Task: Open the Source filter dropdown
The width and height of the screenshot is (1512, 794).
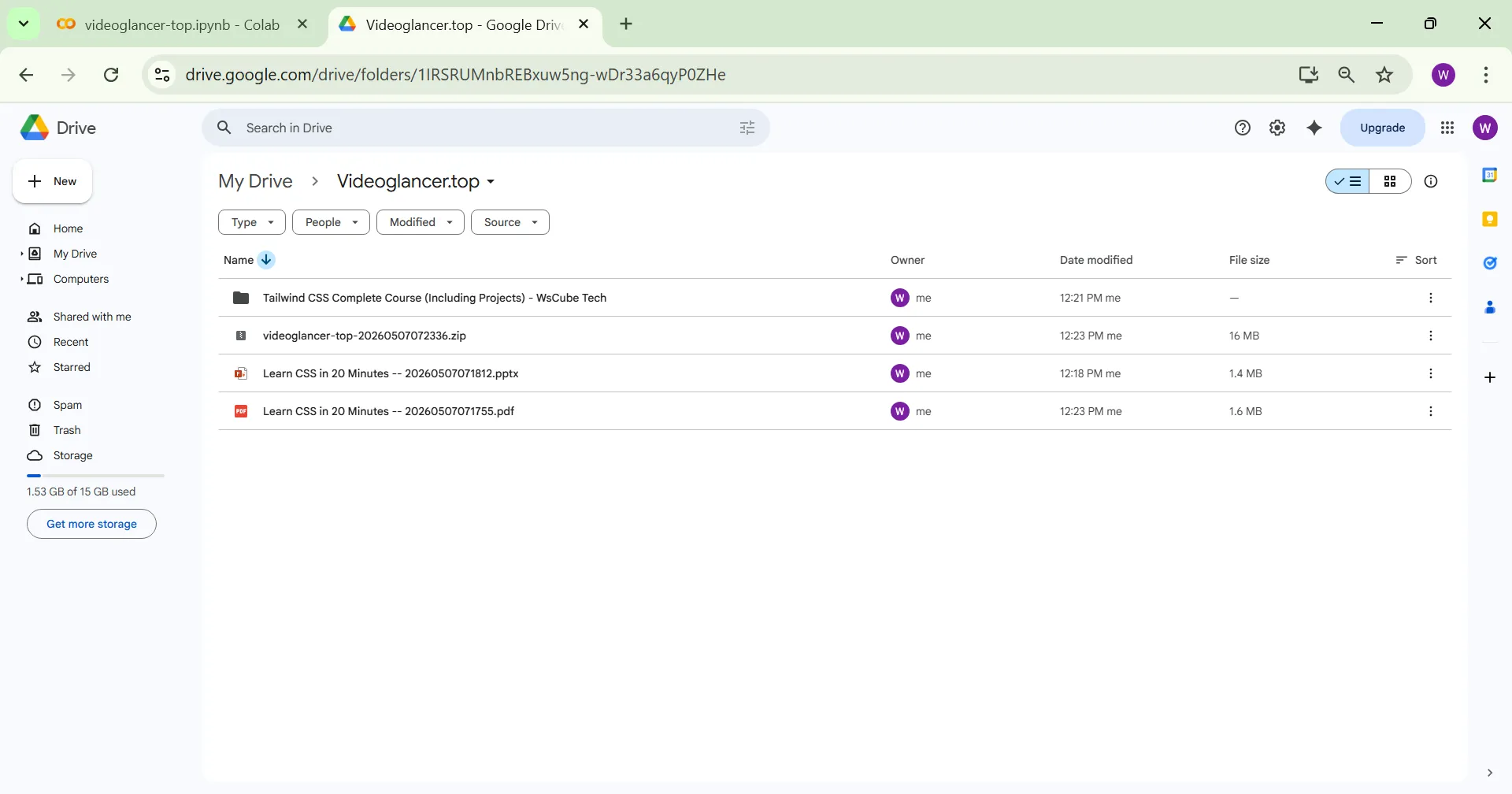Action: pos(510,222)
